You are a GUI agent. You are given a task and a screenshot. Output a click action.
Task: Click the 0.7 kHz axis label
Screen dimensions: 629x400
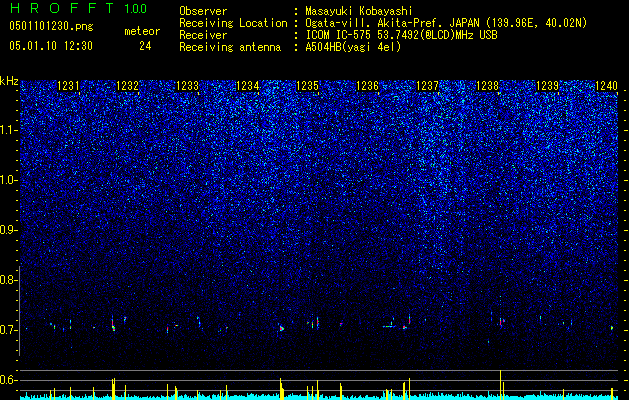pos(8,330)
